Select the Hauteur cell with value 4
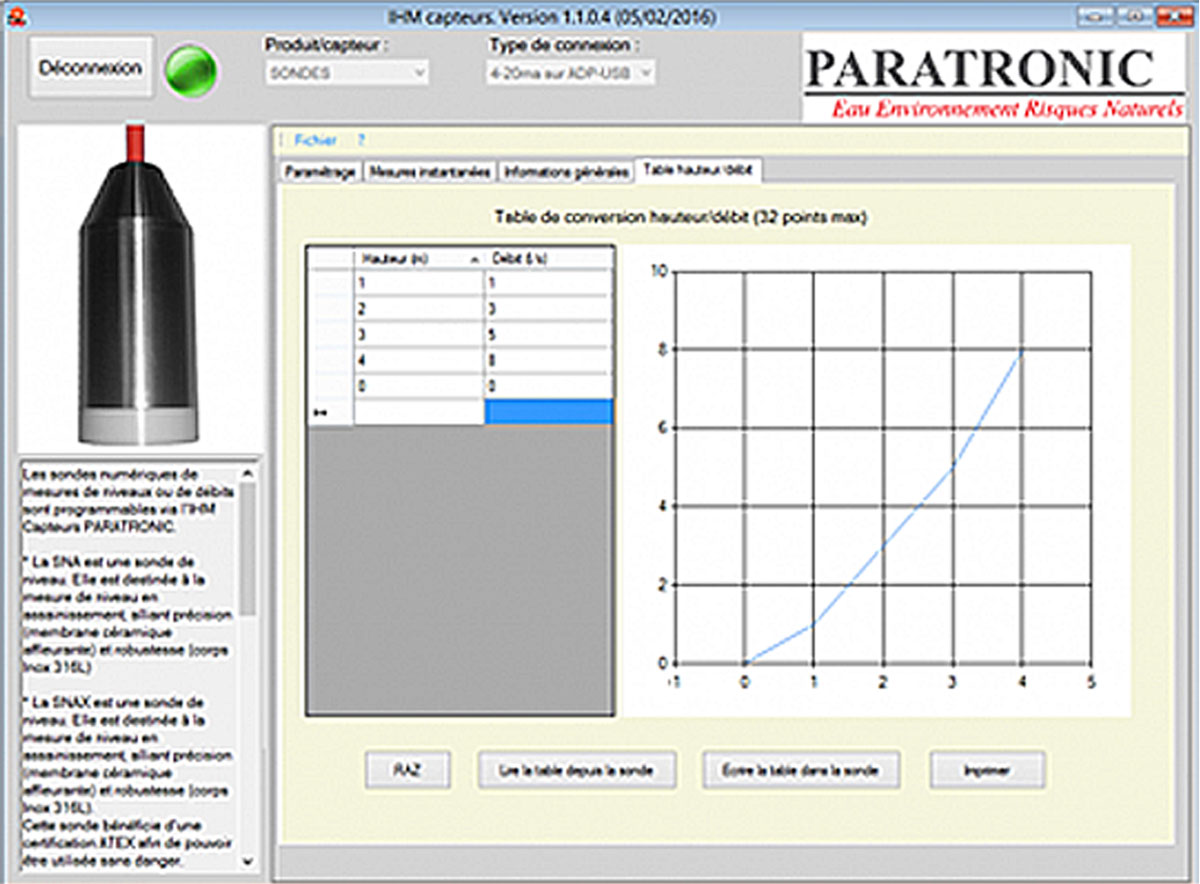 [x=419, y=360]
